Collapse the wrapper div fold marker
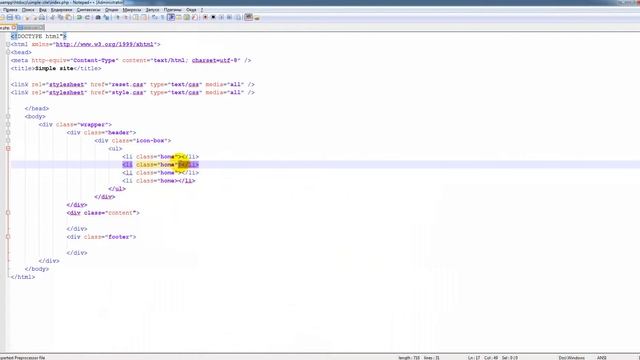This screenshot has width=640, height=360. 8,124
